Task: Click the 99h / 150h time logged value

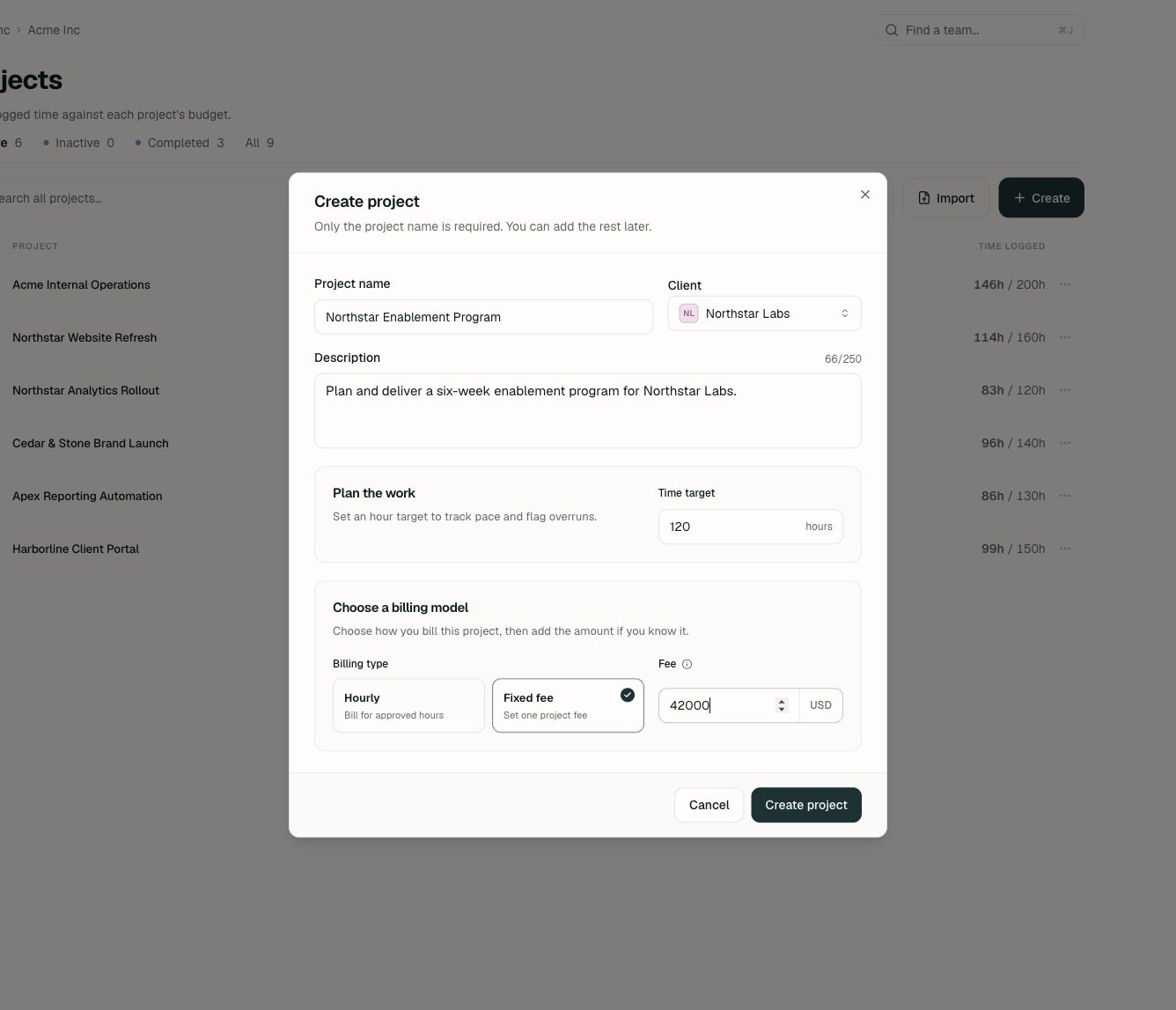Action: (x=1013, y=549)
